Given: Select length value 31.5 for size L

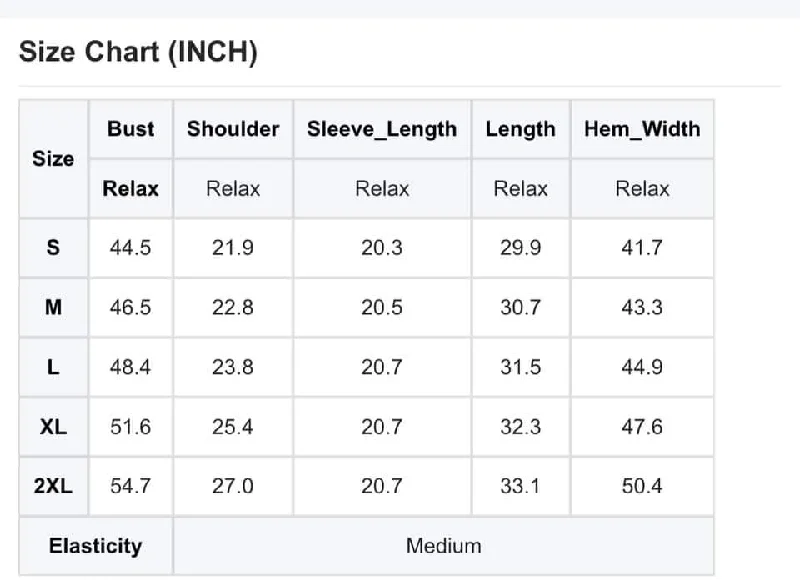Looking at the screenshot, I should [520, 367].
